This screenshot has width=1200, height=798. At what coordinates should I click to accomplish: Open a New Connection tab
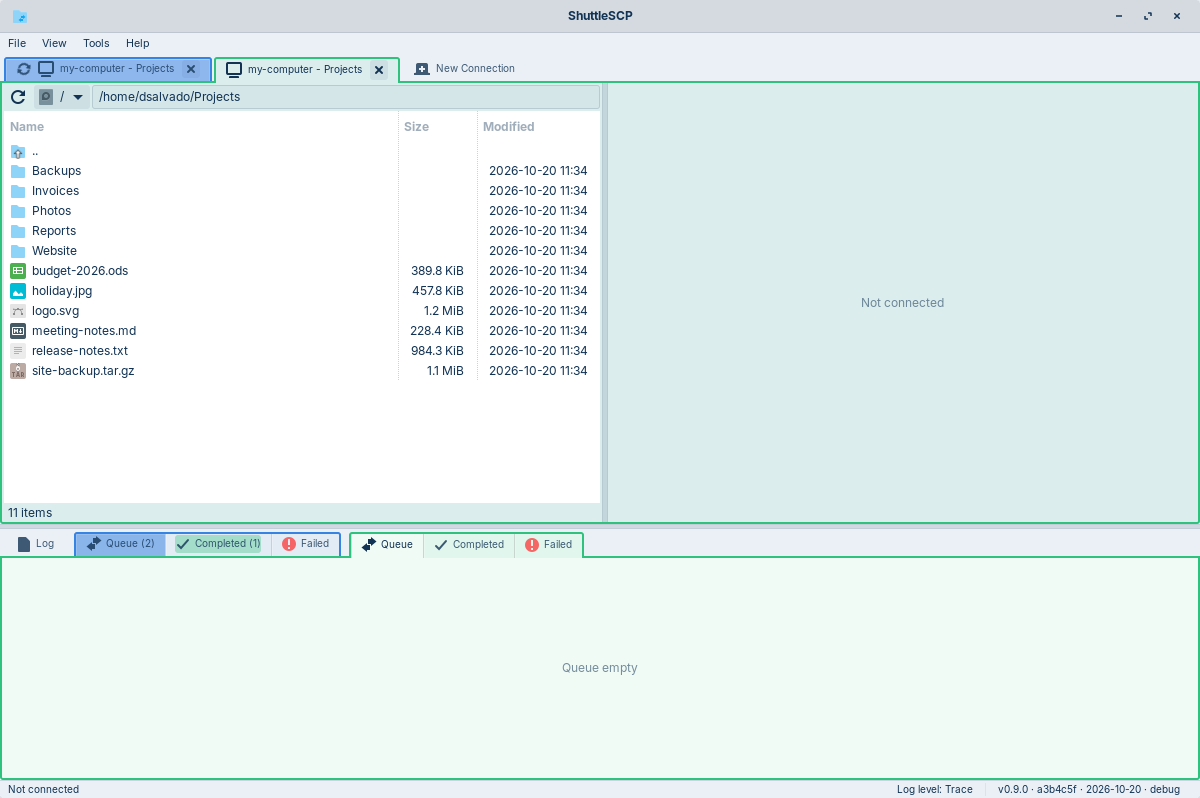click(x=465, y=69)
